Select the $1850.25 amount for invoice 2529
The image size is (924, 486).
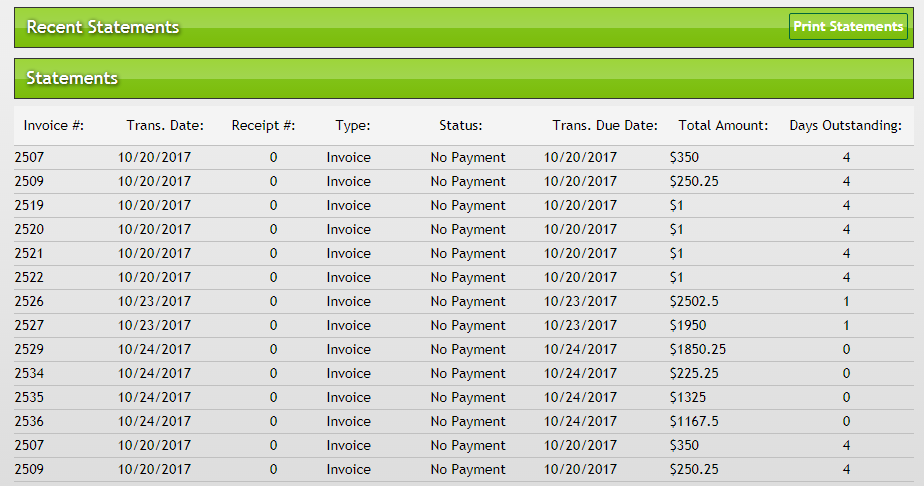point(696,350)
